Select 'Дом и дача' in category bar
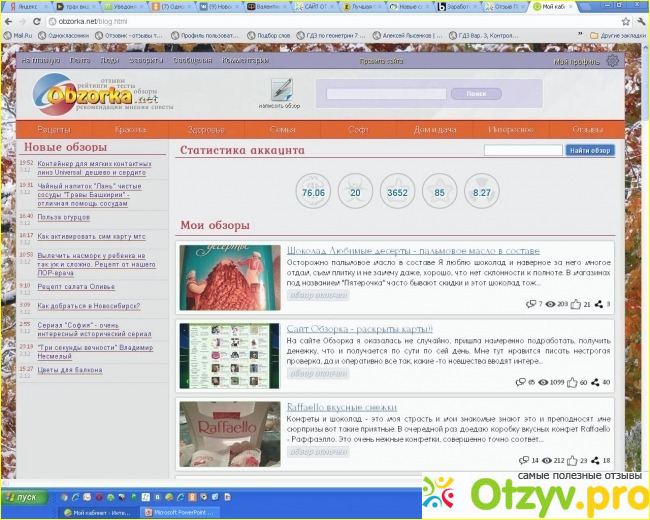Screen dimensions: 650x520 pyautogui.click(x=434, y=130)
